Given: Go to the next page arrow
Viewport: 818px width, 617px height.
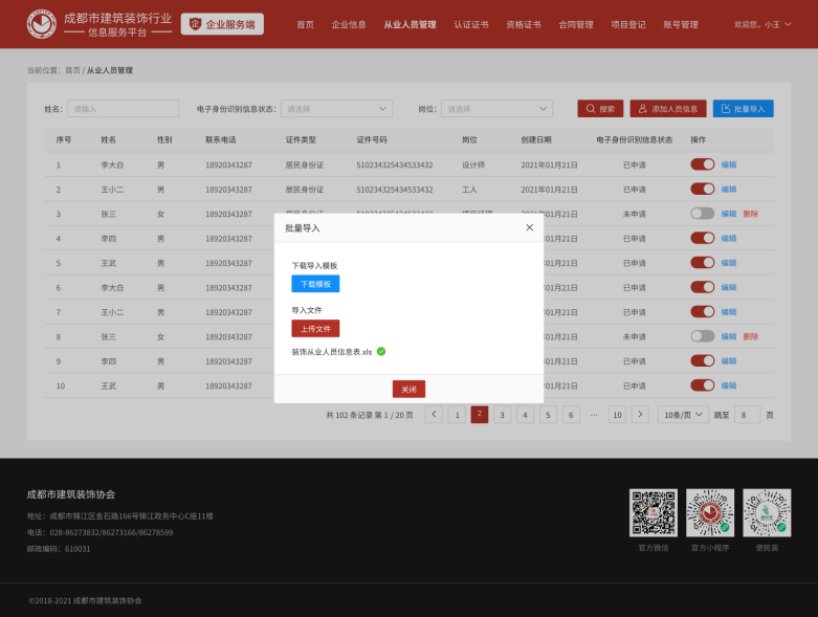Looking at the screenshot, I should 640,414.
